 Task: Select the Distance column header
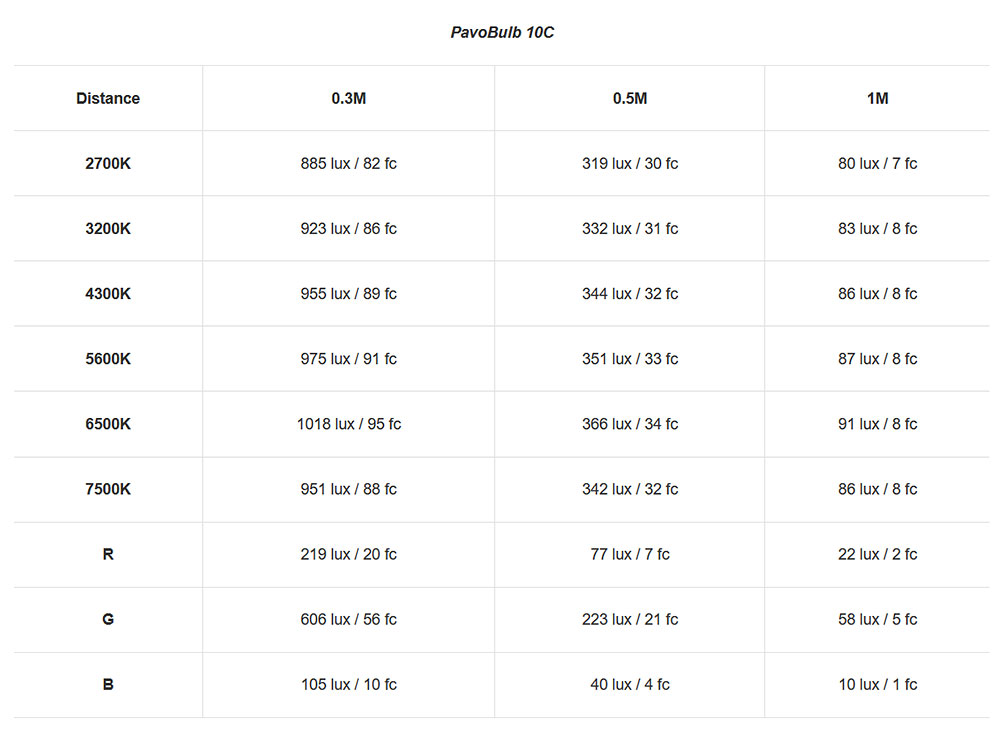[x=108, y=98]
